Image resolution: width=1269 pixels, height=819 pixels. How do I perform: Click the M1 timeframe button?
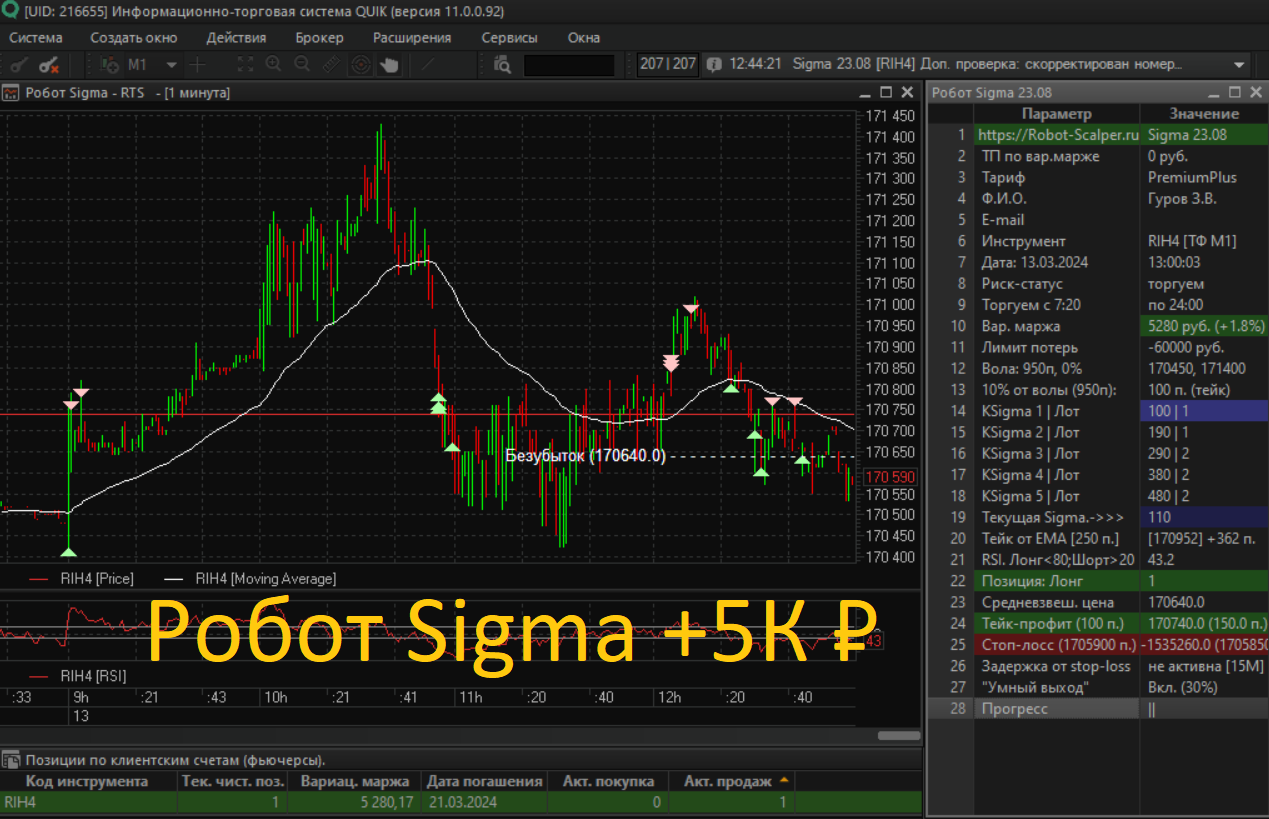pos(138,65)
